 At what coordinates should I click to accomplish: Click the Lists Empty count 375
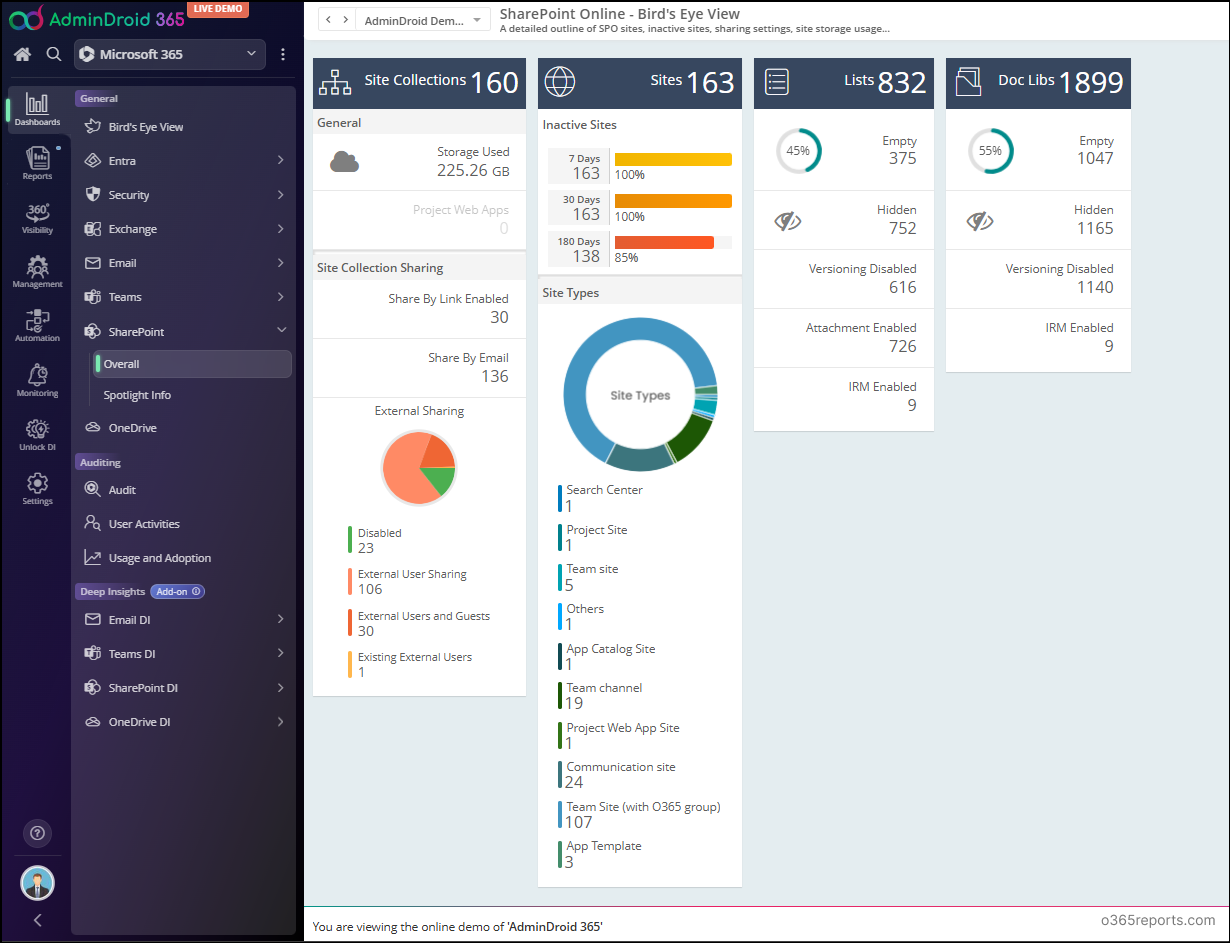[902, 158]
